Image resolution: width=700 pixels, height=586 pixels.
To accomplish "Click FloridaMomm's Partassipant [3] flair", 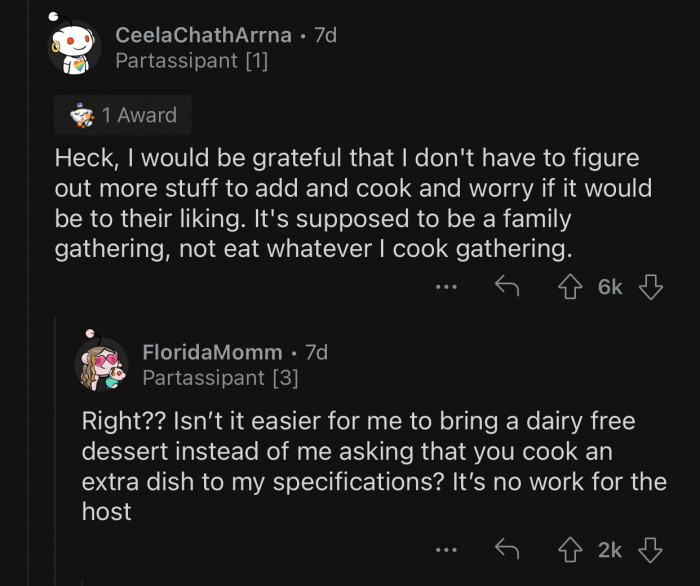I will (x=220, y=378).
